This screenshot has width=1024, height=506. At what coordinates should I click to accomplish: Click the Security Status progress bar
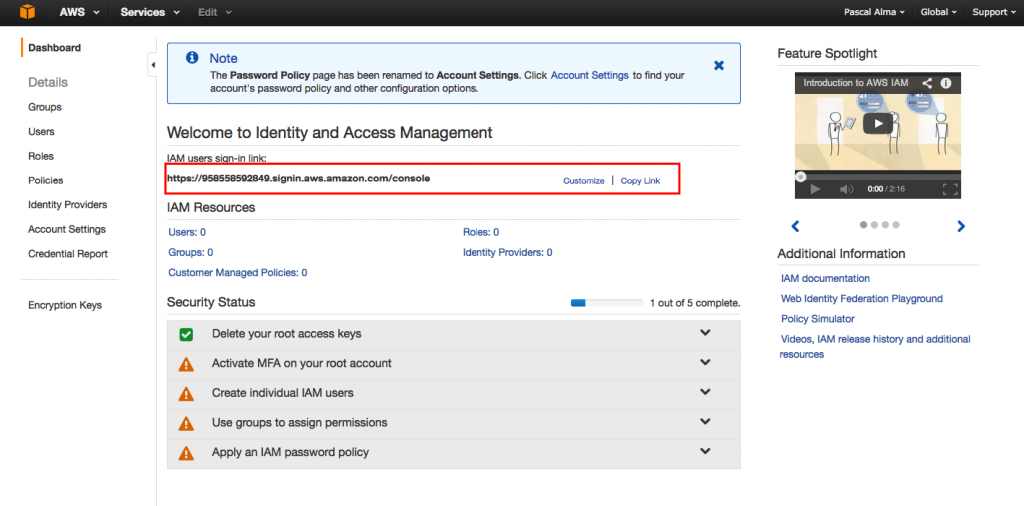click(607, 303)
